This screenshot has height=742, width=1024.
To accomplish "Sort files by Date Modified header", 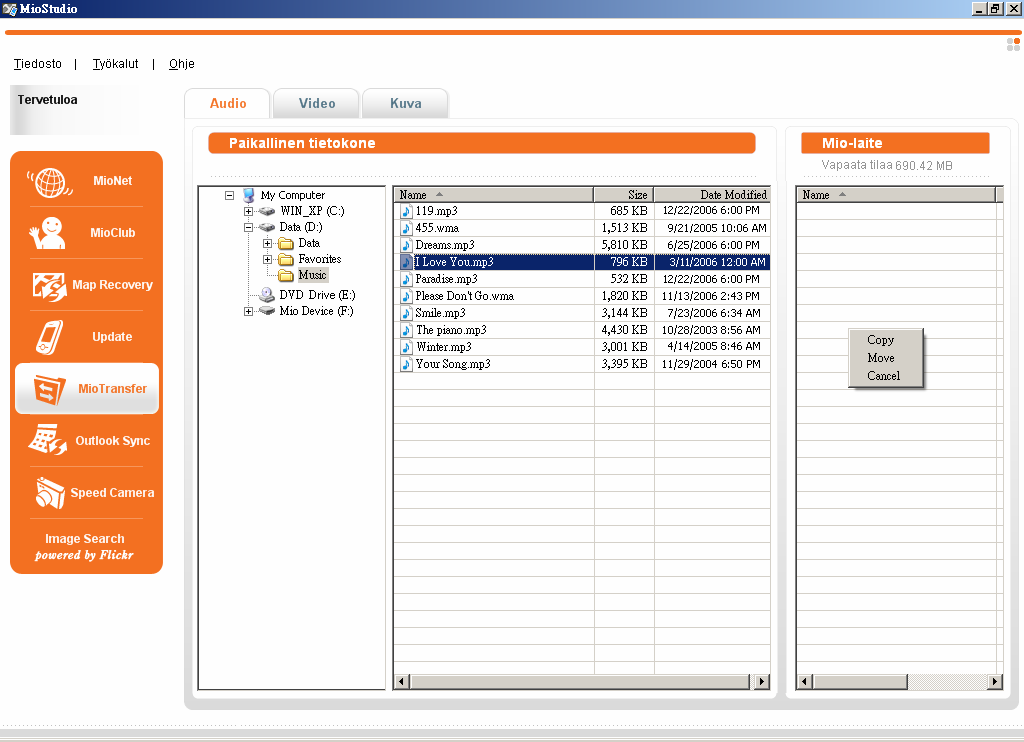I will click(712, 195).
